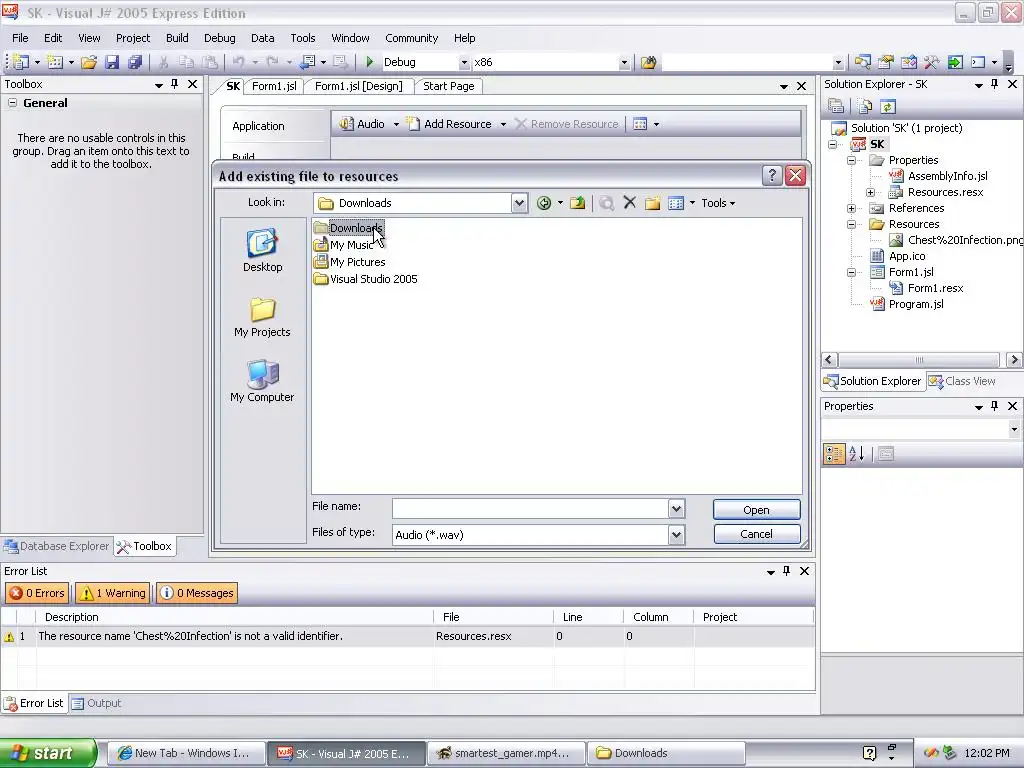Image resolution: width=1024 pixels, height=768 pixels.
Task: Click the Windows Start button
Action: tap(48, 753)
